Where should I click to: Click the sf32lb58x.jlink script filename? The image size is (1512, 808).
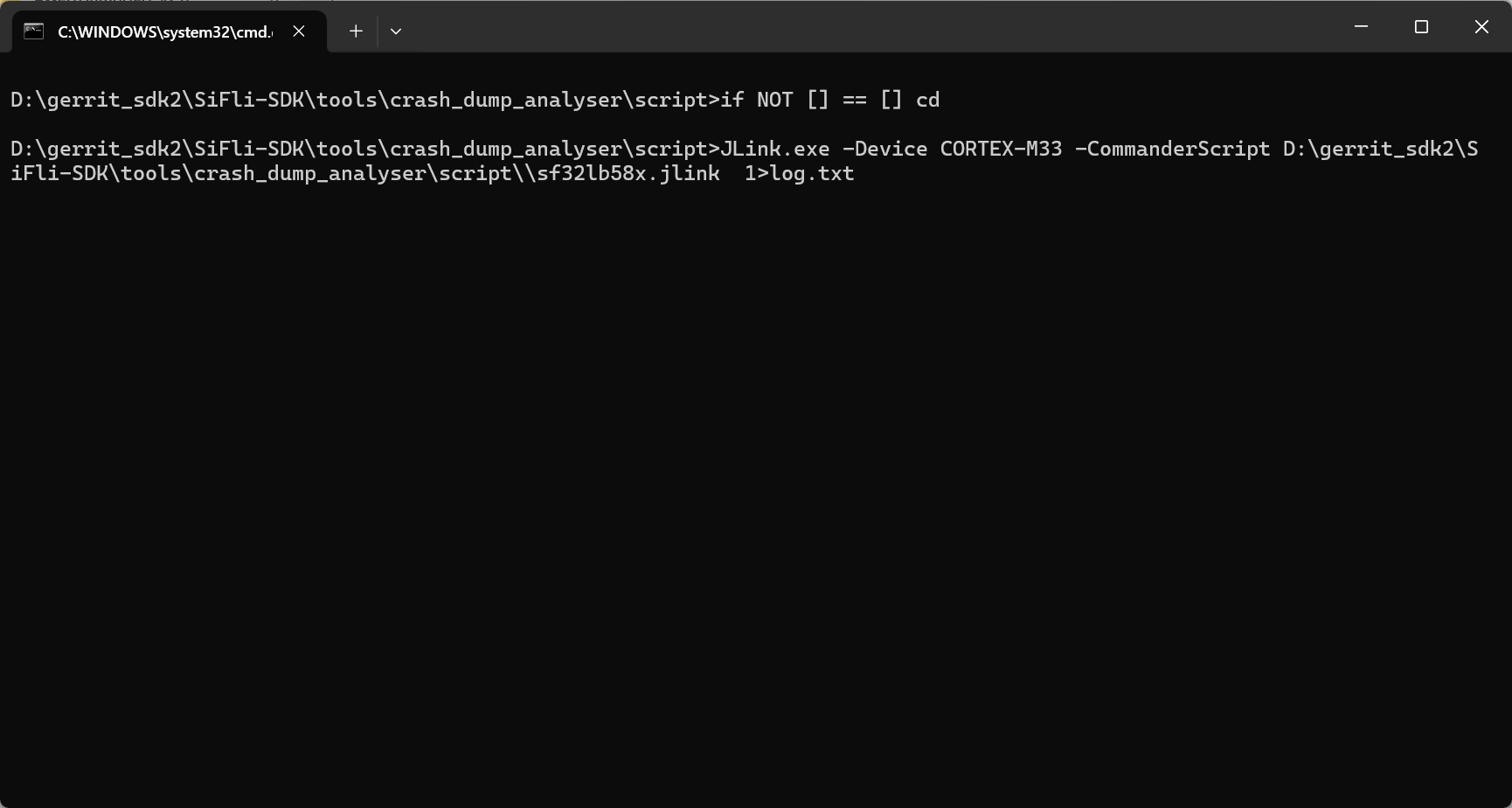click(628, 173)
